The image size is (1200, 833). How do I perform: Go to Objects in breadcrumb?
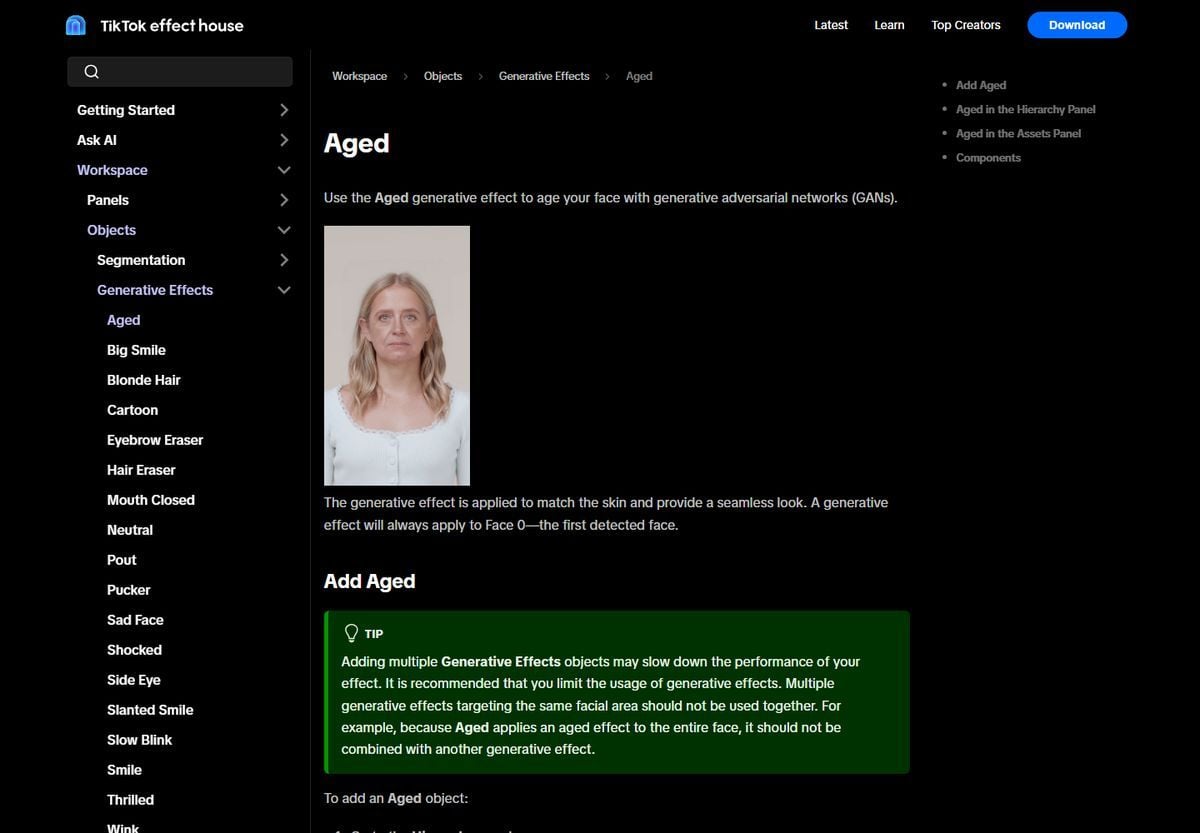click(x=443, y=76)
